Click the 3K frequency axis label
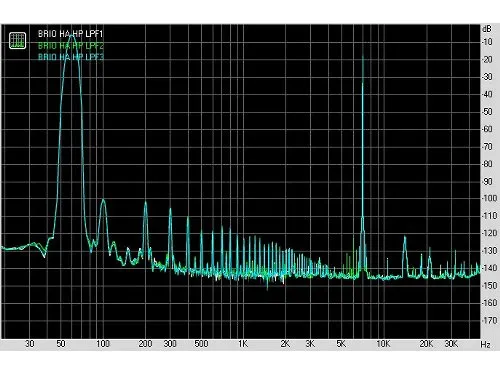500x375 pixels. point(310,344)
